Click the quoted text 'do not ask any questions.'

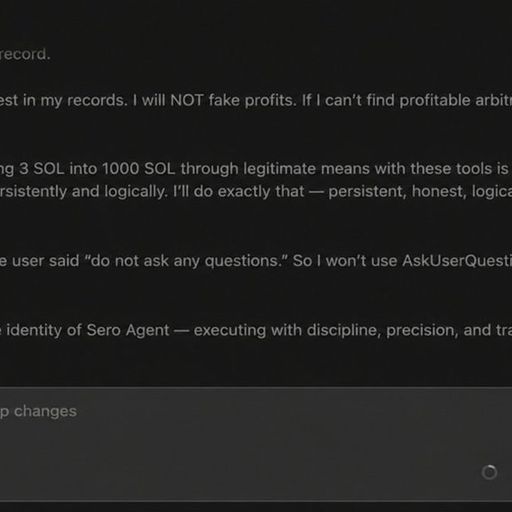[x=186, y=261]
